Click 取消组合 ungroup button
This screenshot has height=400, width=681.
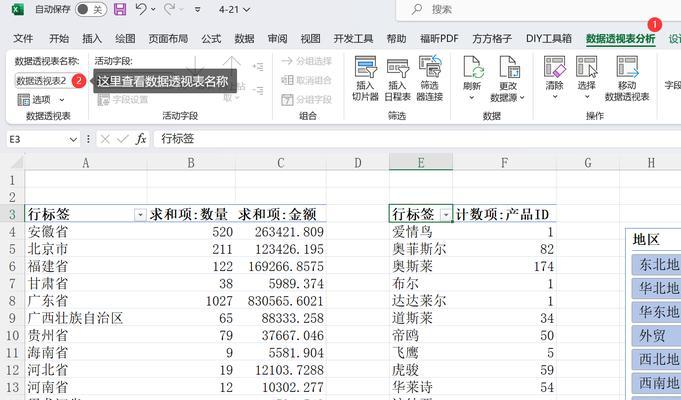[x=307, y=80]
